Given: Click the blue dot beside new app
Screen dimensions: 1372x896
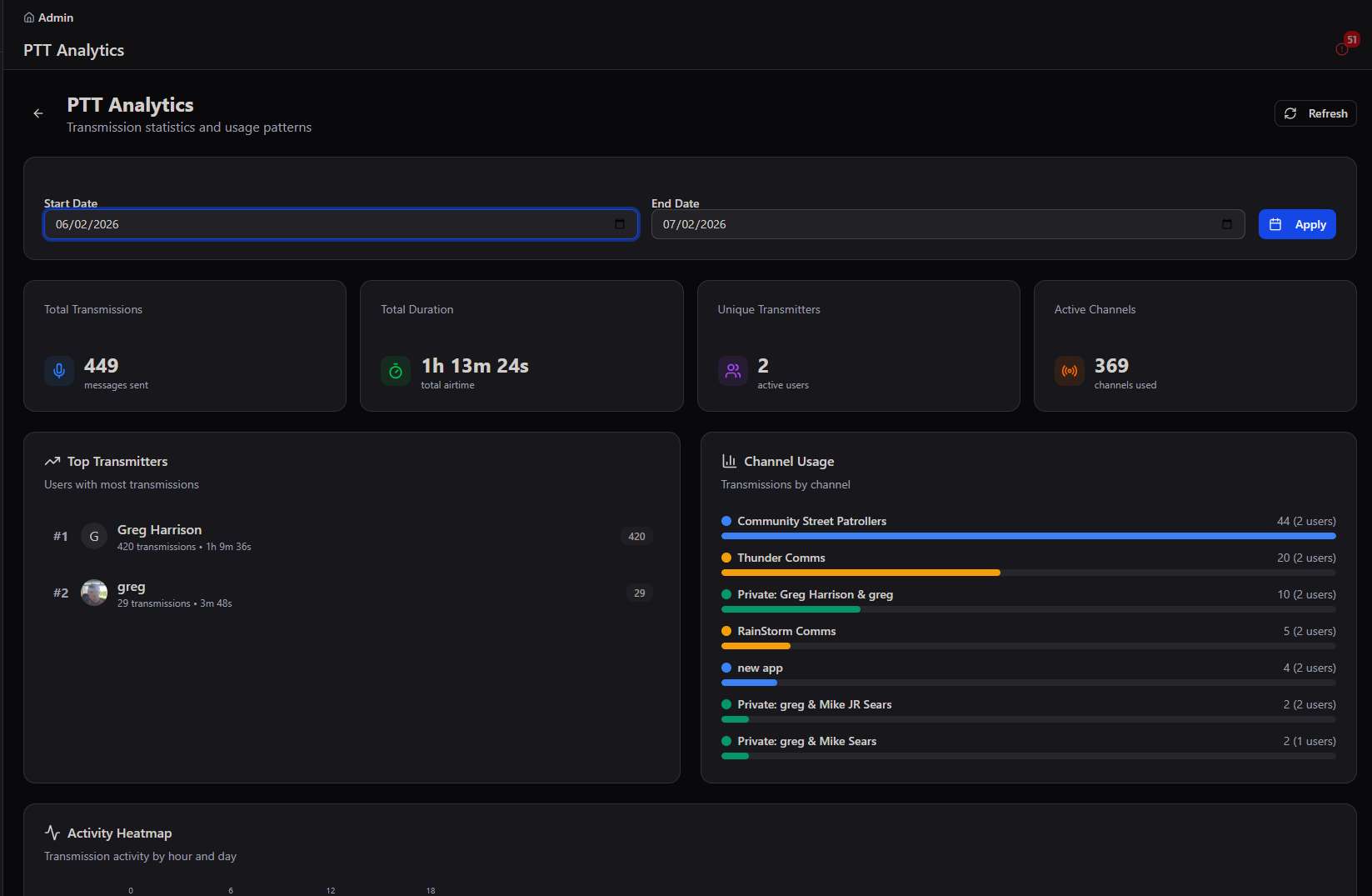Looking at the screenshot, I should coord(726,668).
